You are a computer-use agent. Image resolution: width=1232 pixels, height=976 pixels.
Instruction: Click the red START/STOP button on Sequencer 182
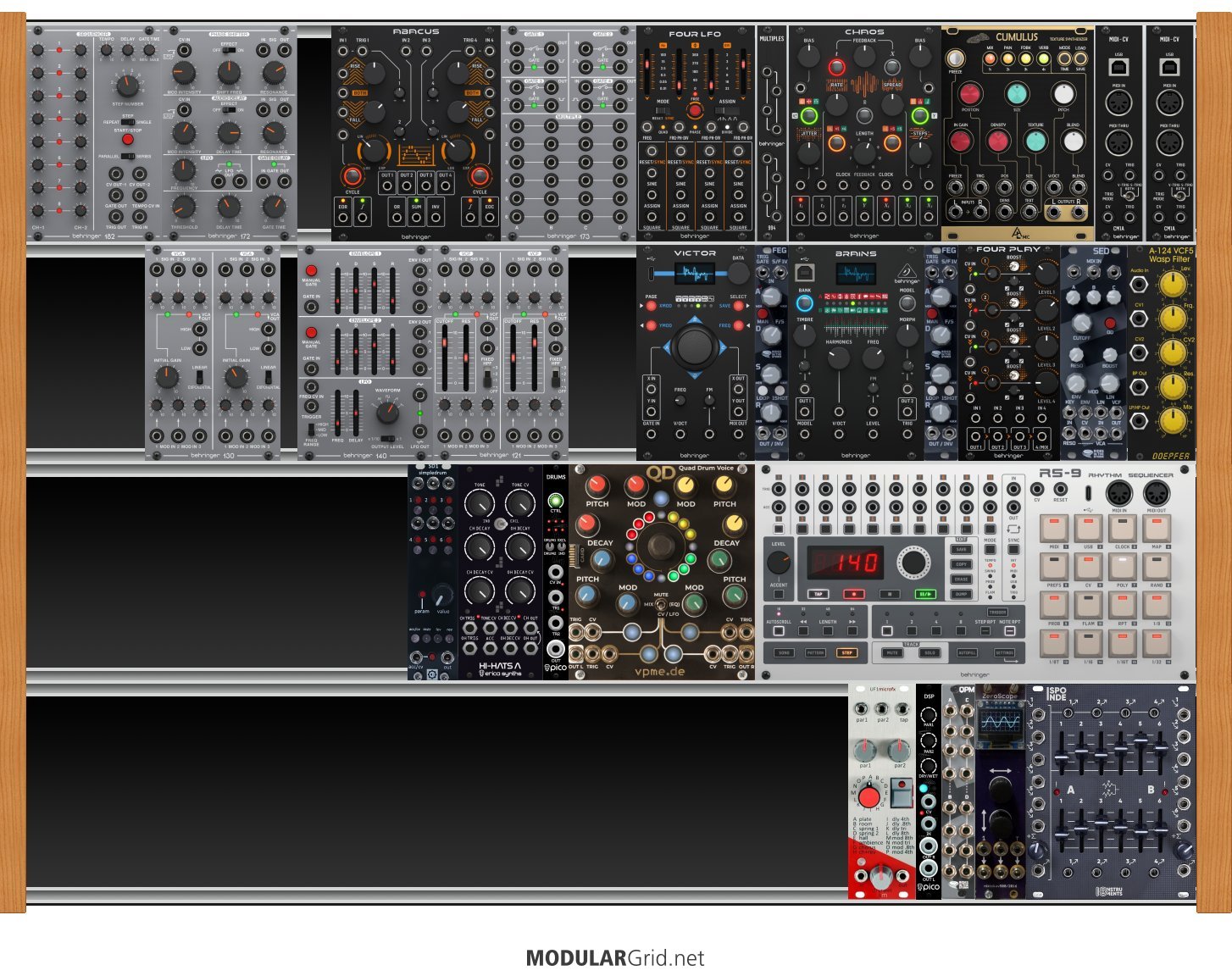click(128, 140)
